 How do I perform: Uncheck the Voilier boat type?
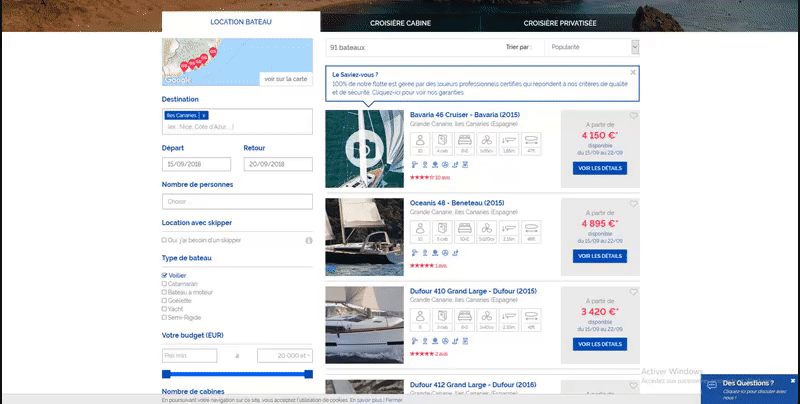coord(164,275)
